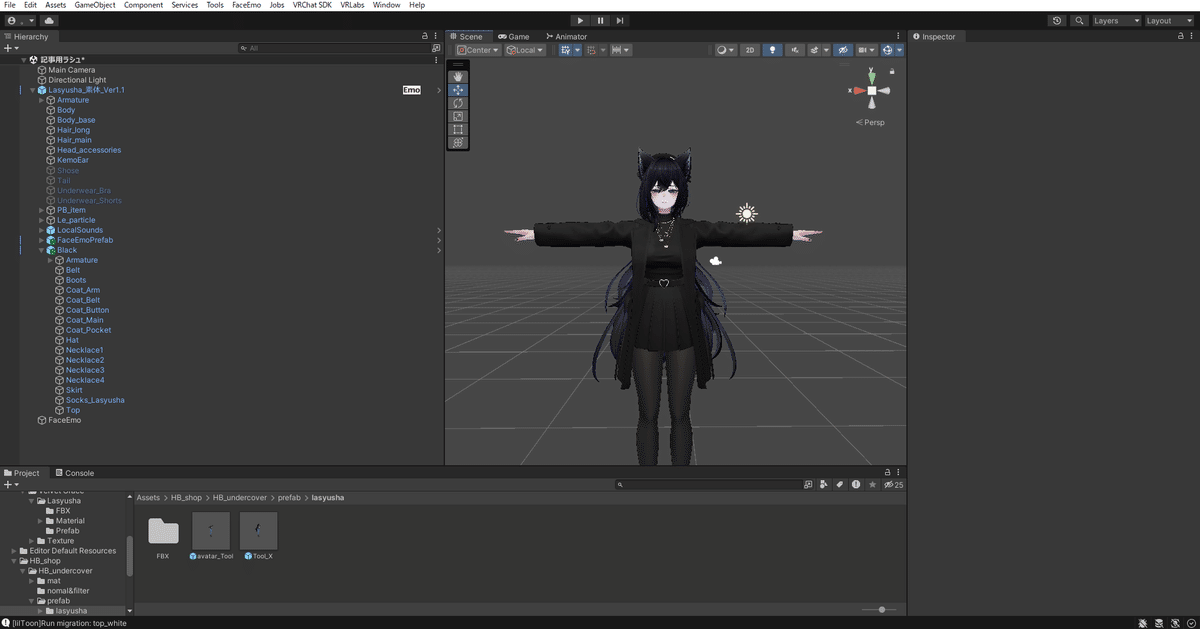The image size is (1200, 629).
Task: Select the Rotate tool
Action: coord(458,103)
